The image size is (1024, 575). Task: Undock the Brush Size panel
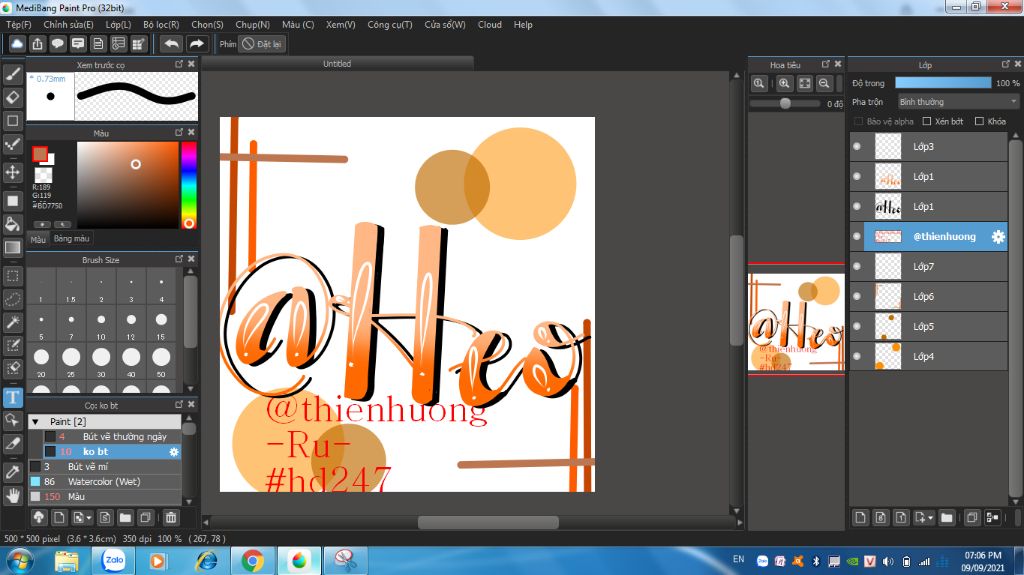point(179,259)
